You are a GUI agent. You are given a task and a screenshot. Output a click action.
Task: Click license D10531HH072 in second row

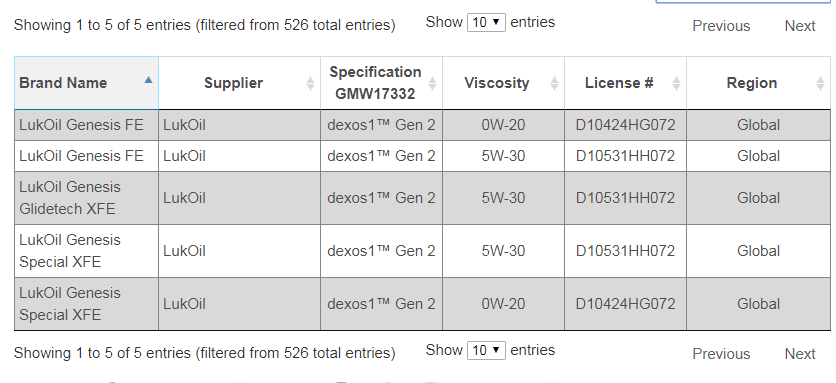tap(625, 156)
